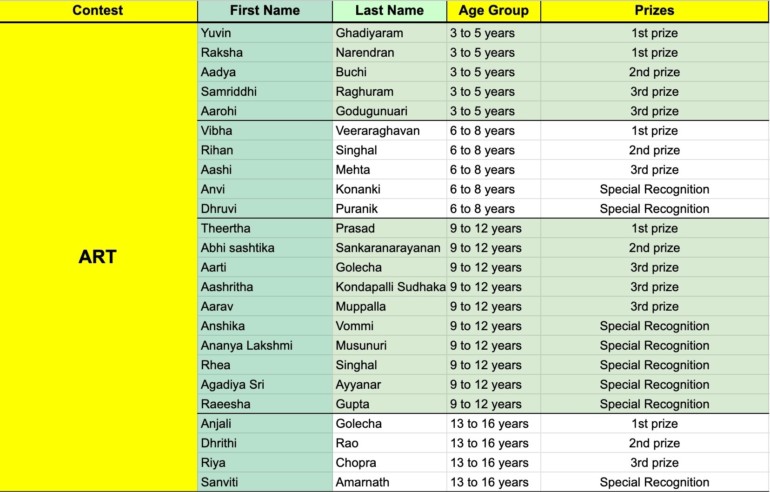Select the Prizes column header

pyautogui.click(x=654, y=11)
